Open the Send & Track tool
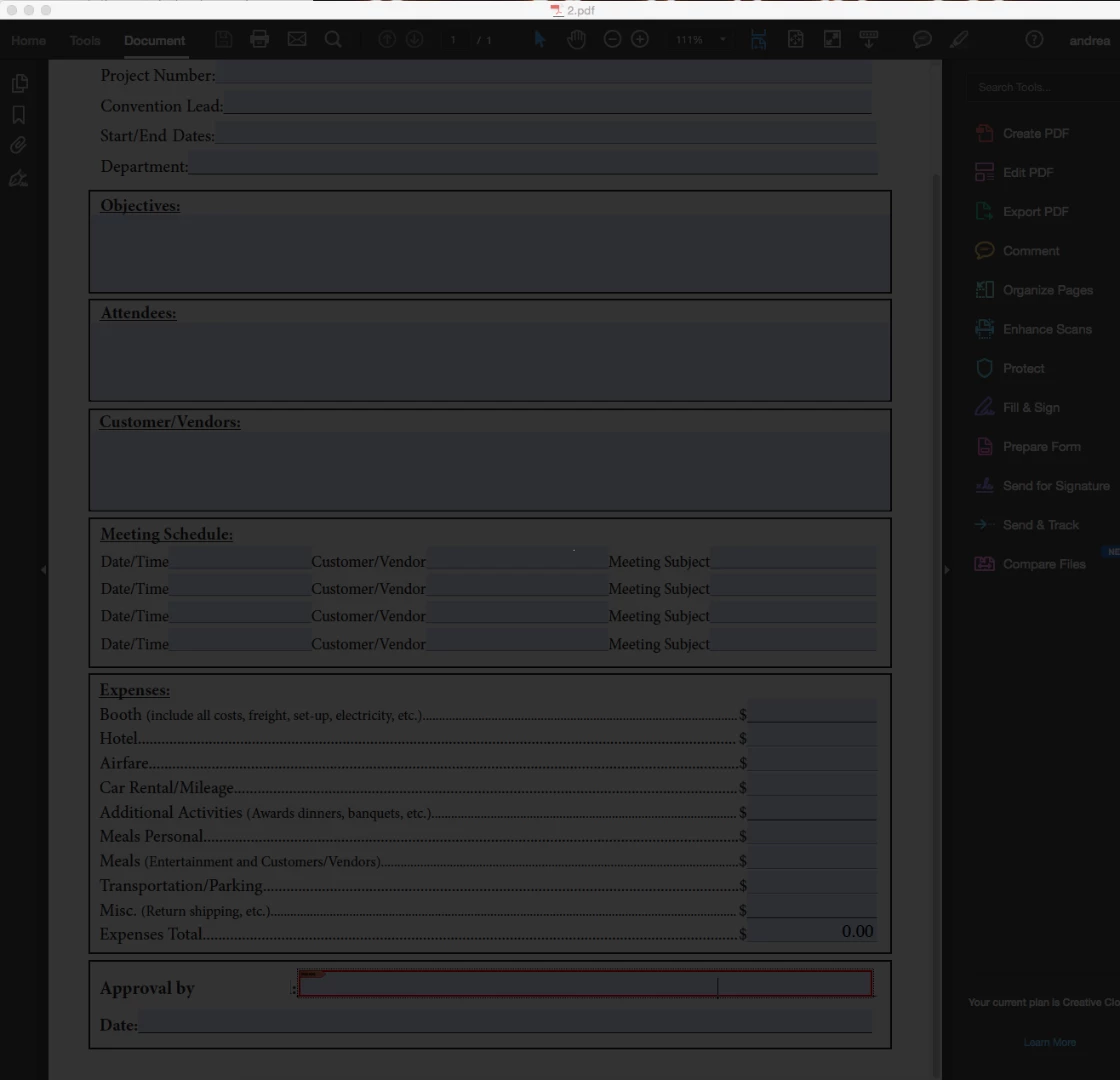 1027,525
